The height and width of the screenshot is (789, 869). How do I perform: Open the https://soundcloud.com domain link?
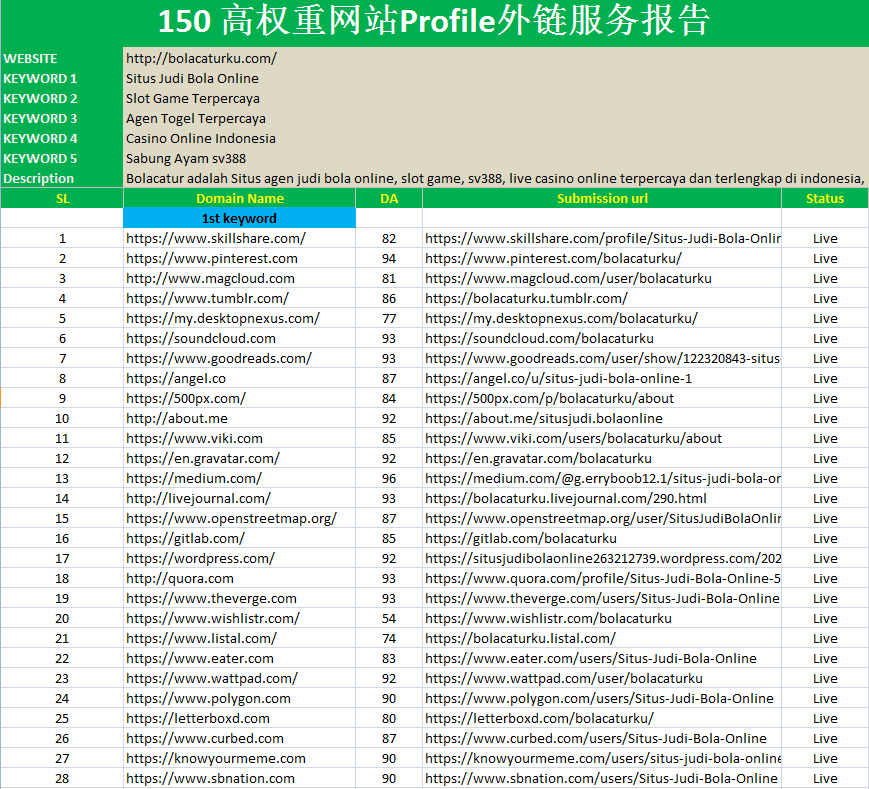coord(201,338)
